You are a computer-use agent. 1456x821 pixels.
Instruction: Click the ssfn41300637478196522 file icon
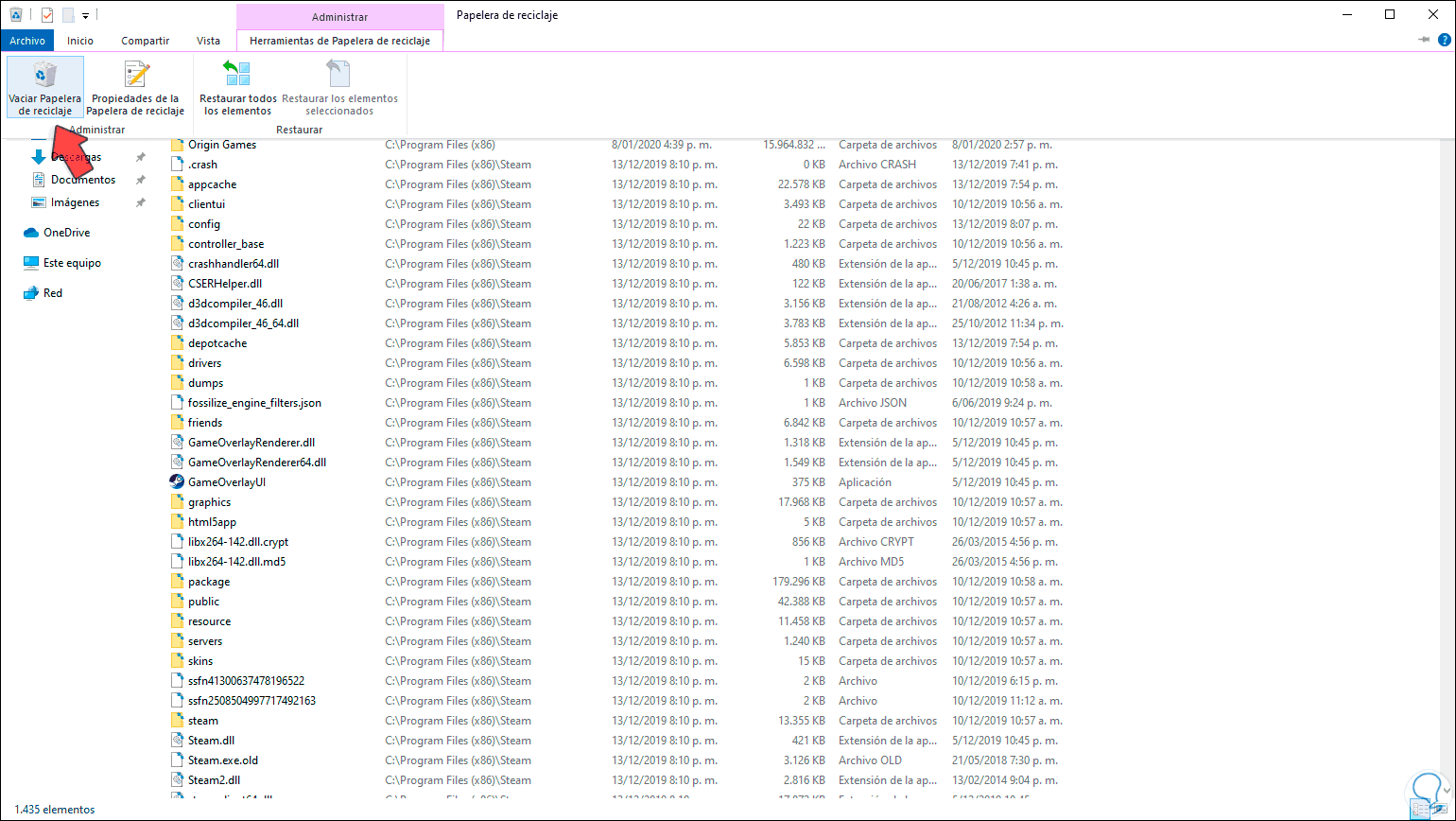click(177, 681)
